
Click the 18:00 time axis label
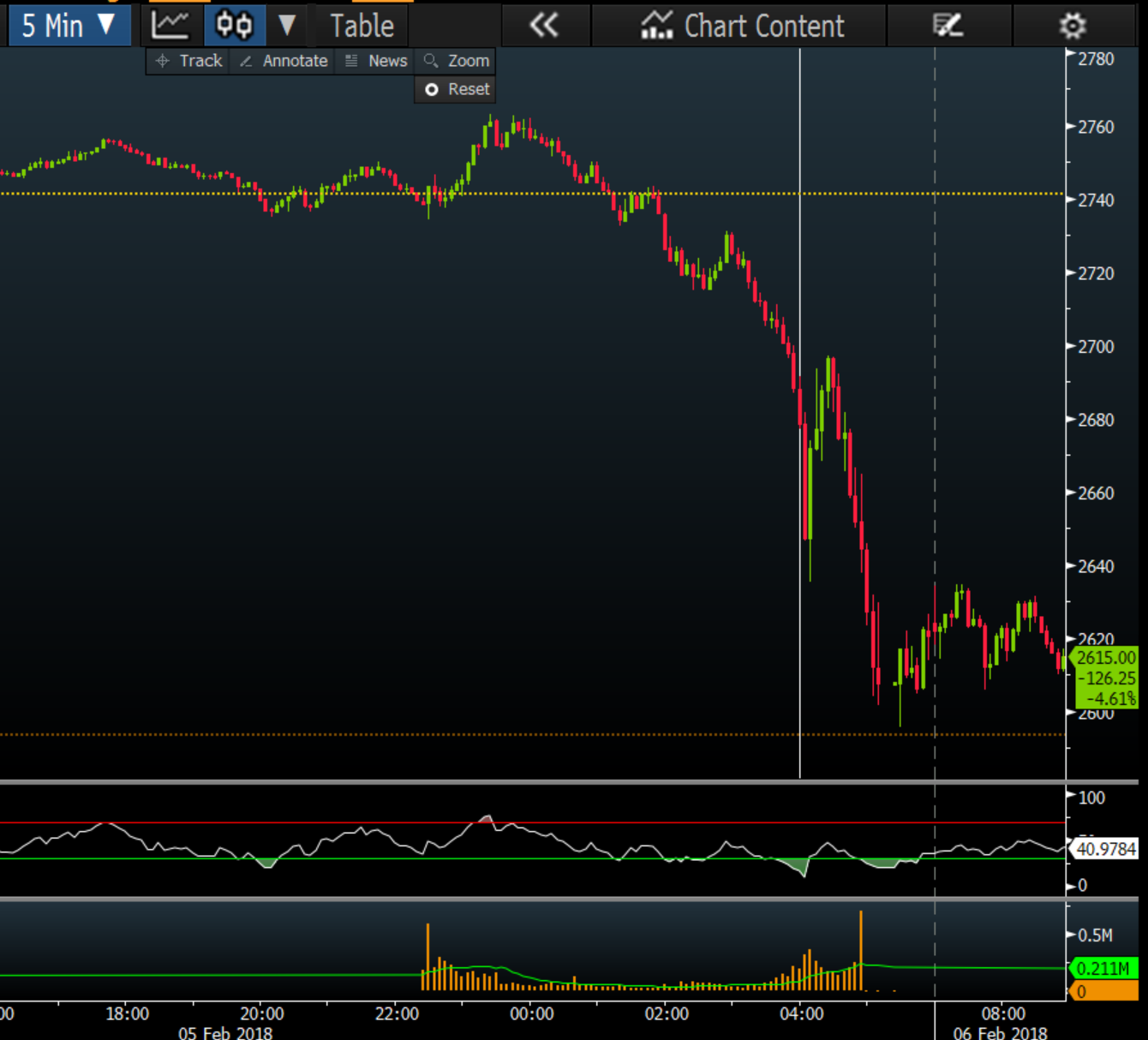tap(127, 1014)
